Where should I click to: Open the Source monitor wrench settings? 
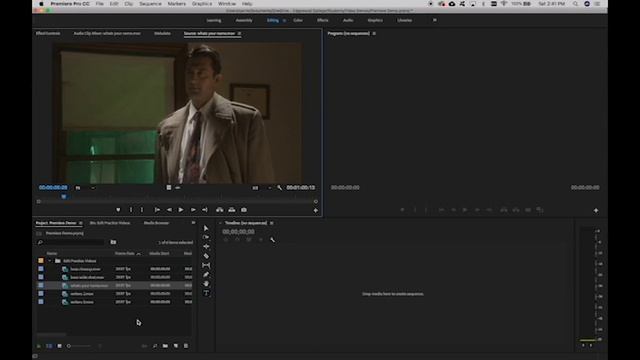click(x=280, y=188)
